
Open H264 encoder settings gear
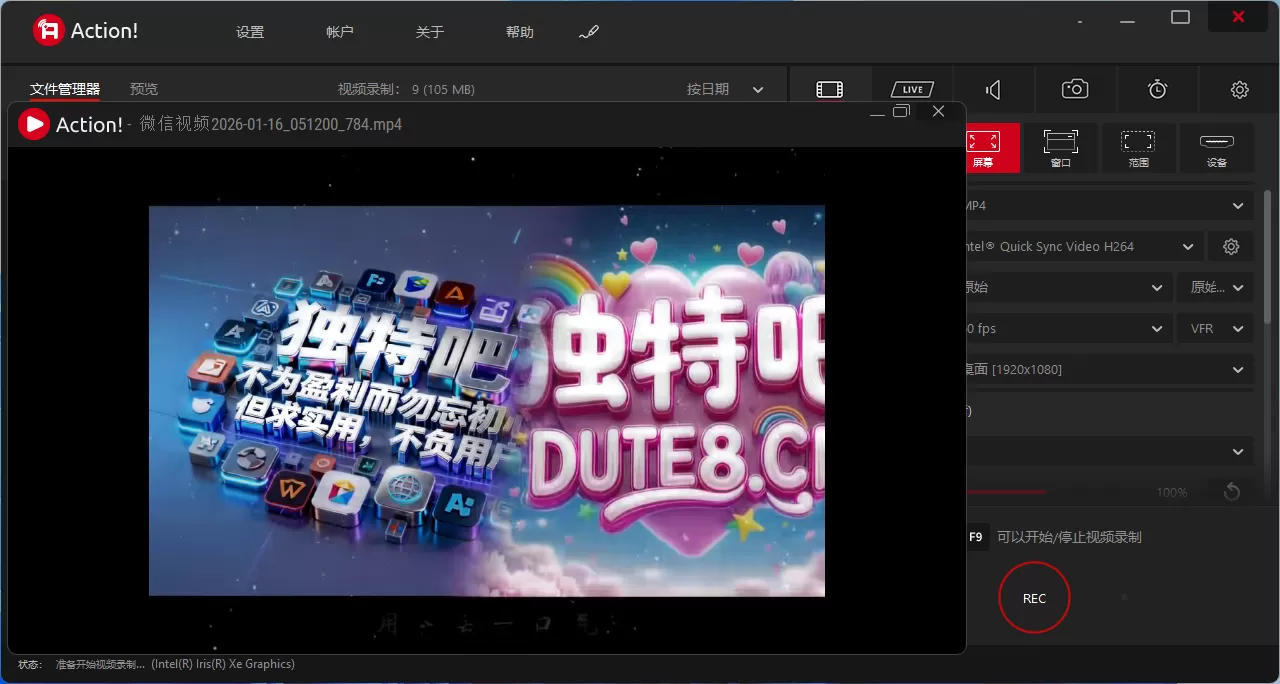(x=1231, y=246)
